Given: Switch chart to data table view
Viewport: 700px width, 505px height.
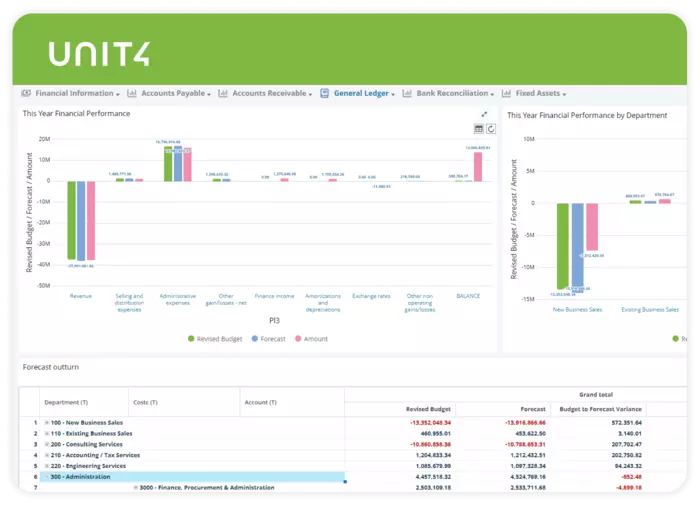Looking at the screenshot, I should pos(479,129).
